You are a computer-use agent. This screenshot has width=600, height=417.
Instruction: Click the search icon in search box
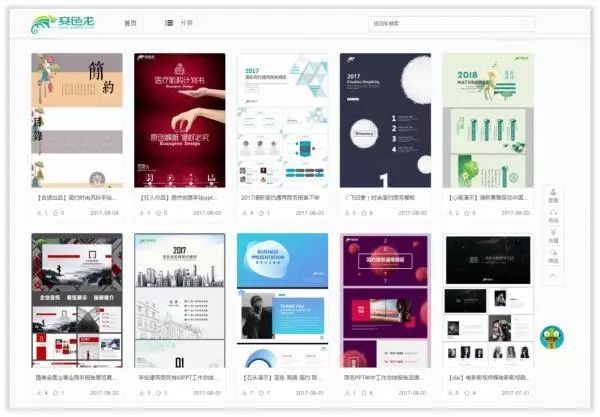pos(525,23)
